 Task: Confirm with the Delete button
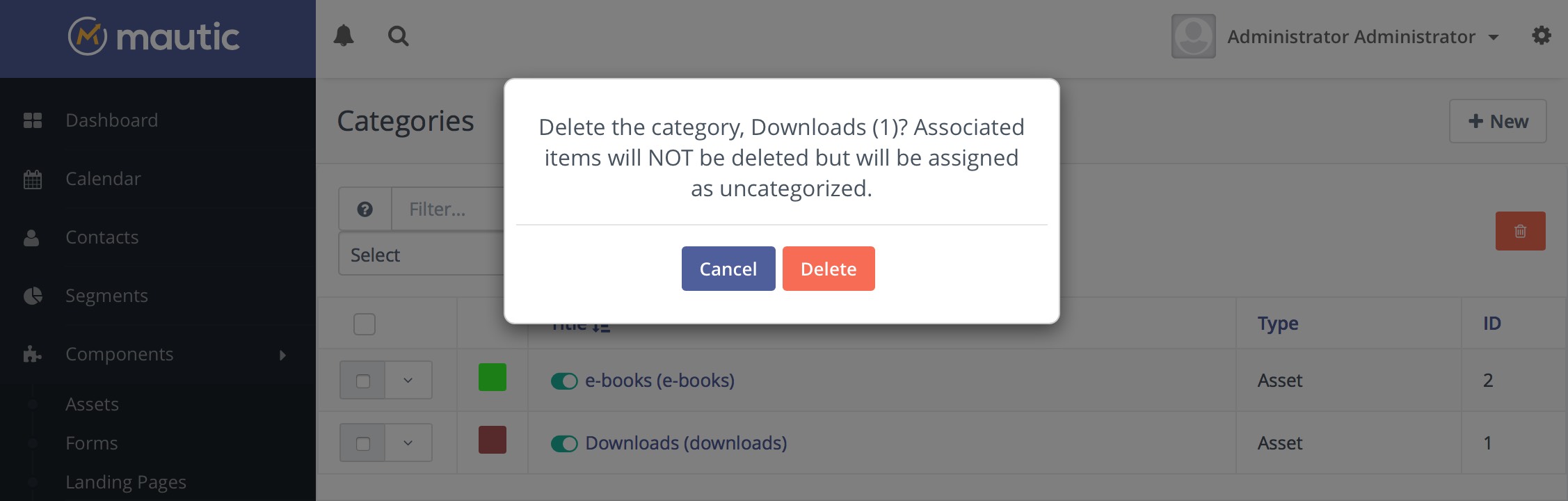click(828, 269)
